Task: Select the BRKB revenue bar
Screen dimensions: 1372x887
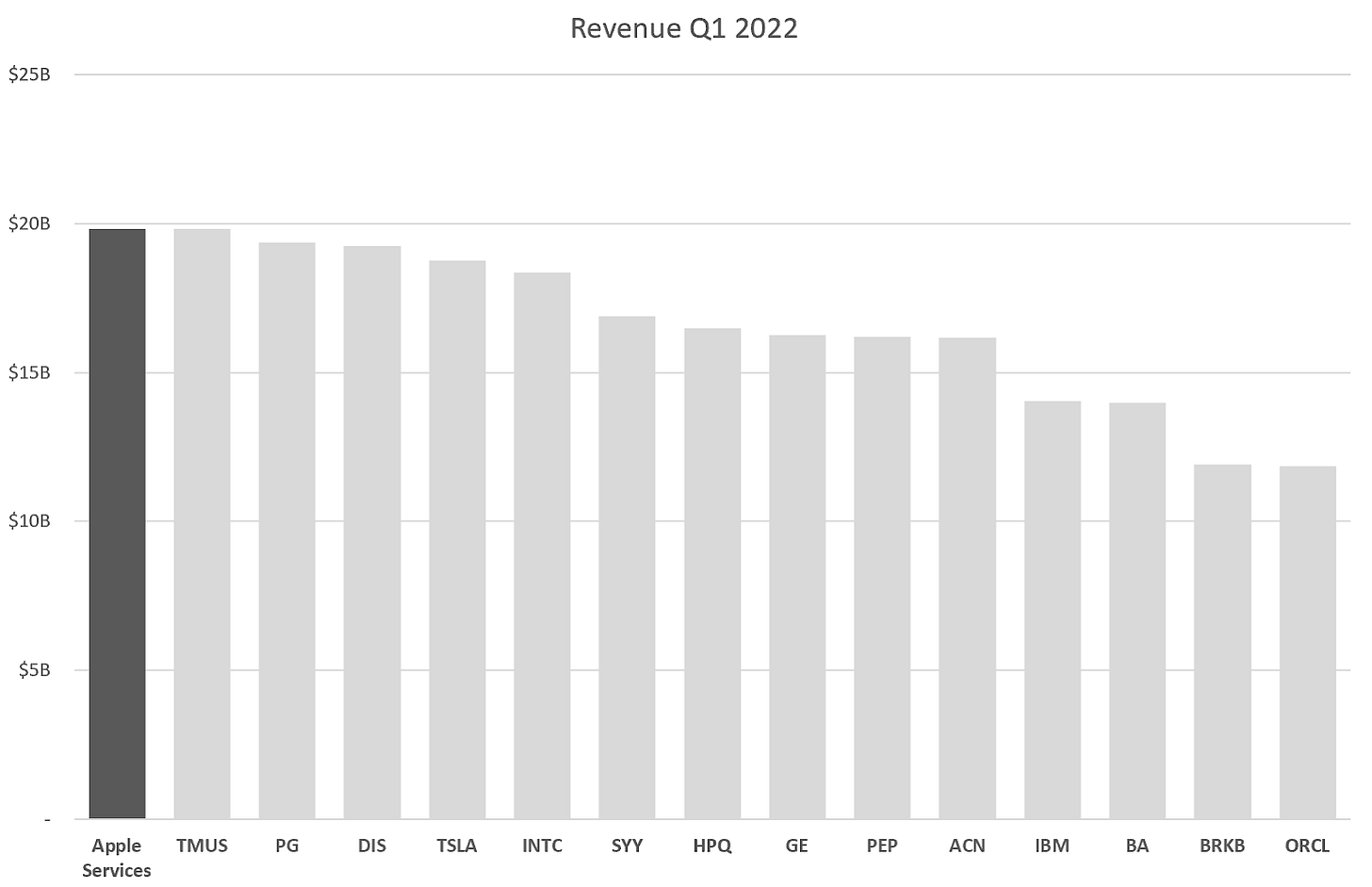Action: [x=1223, y=642]
